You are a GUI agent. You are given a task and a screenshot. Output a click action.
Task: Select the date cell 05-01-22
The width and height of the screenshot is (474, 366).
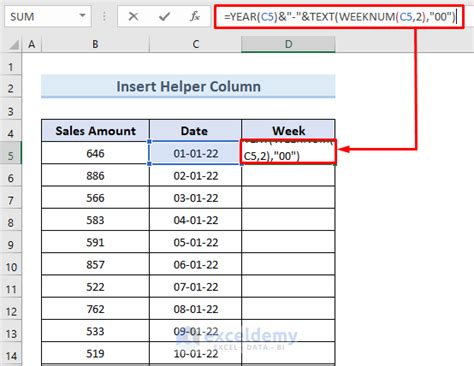[196, 242]
